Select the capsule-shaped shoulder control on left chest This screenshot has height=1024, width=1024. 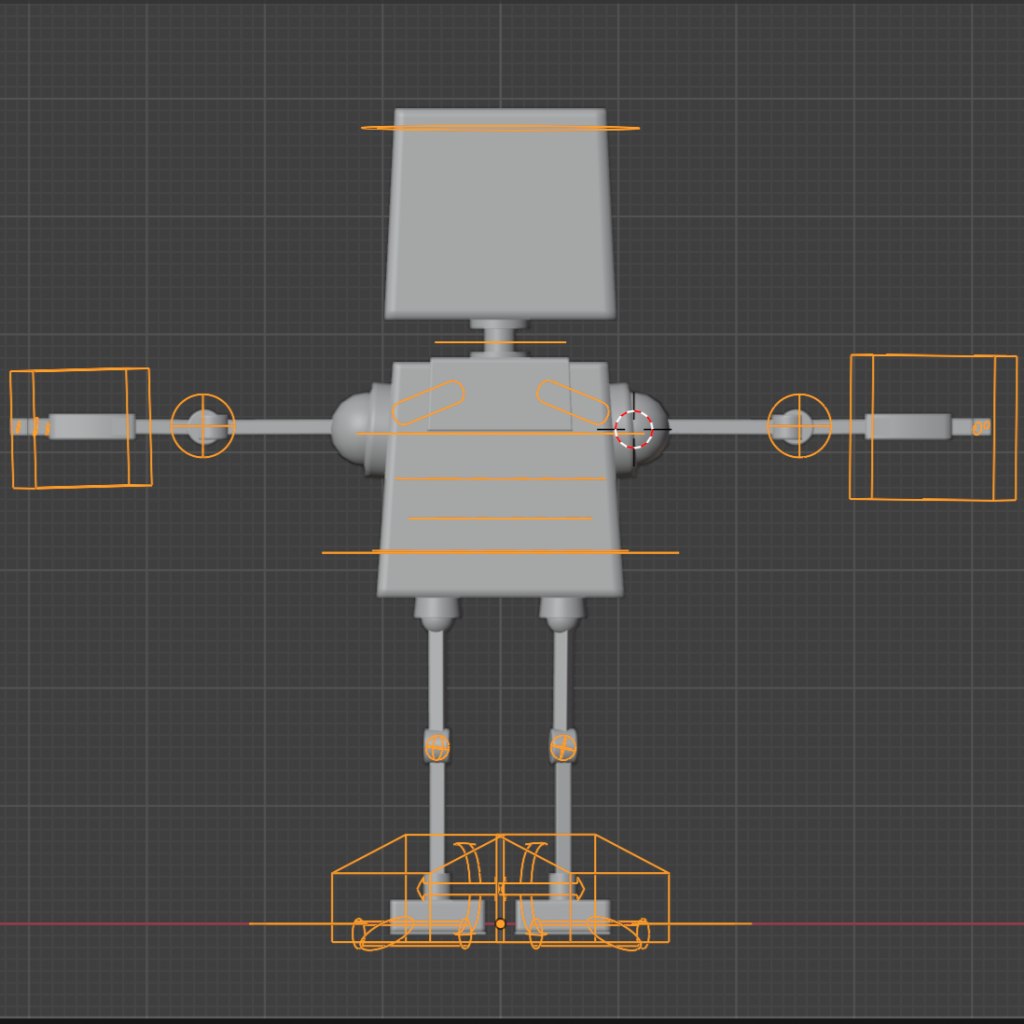pos(429,402)
